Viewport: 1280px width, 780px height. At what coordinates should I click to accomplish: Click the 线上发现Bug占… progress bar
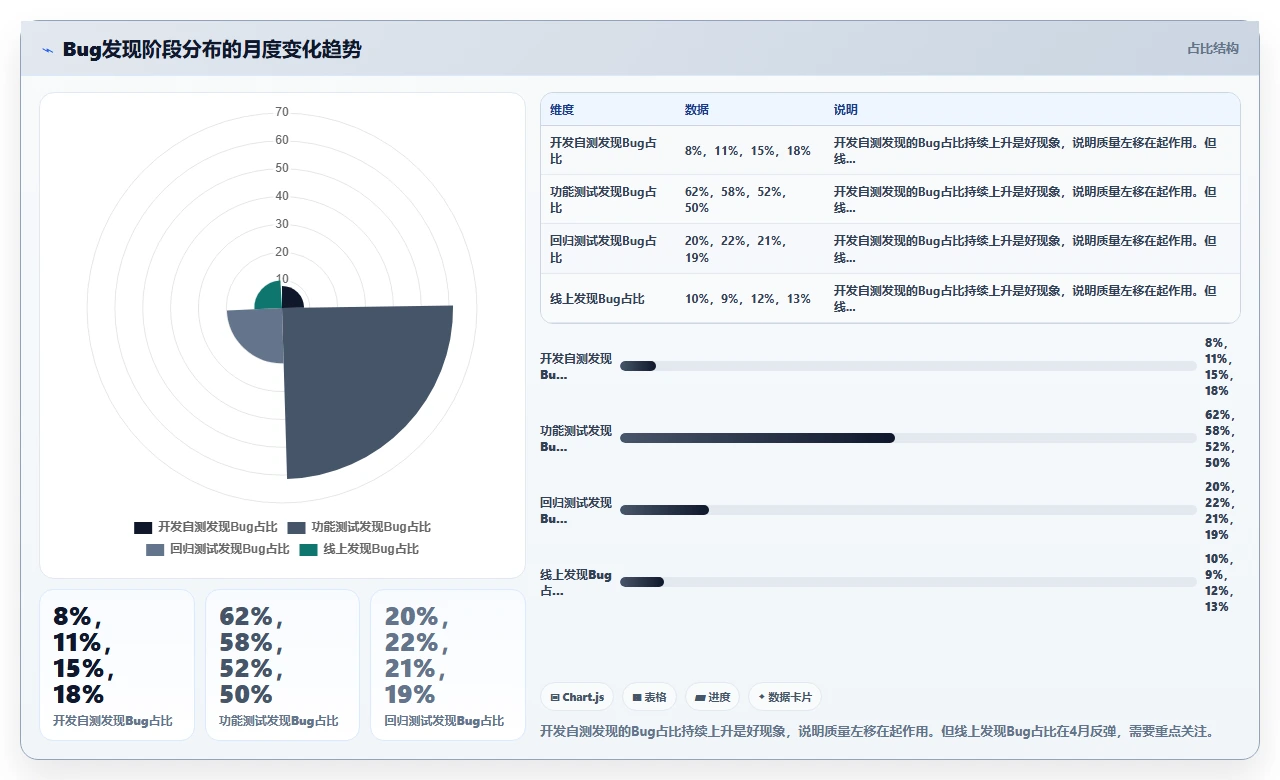[x=908, y=582]
